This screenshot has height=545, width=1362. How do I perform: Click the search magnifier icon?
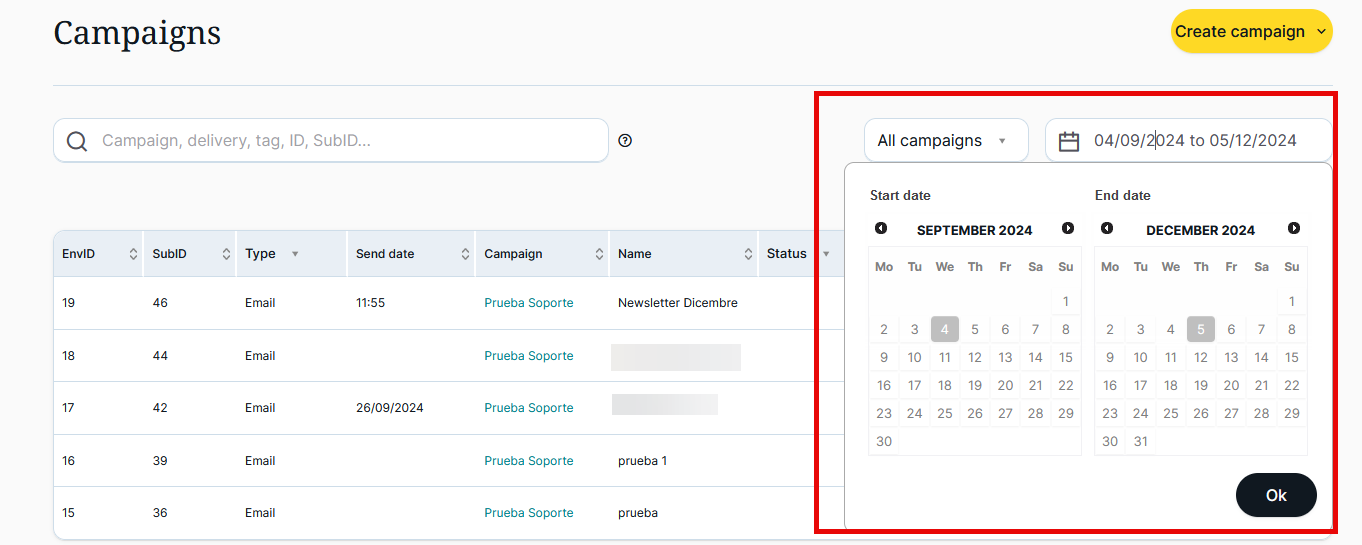click(x=77, y=141)
